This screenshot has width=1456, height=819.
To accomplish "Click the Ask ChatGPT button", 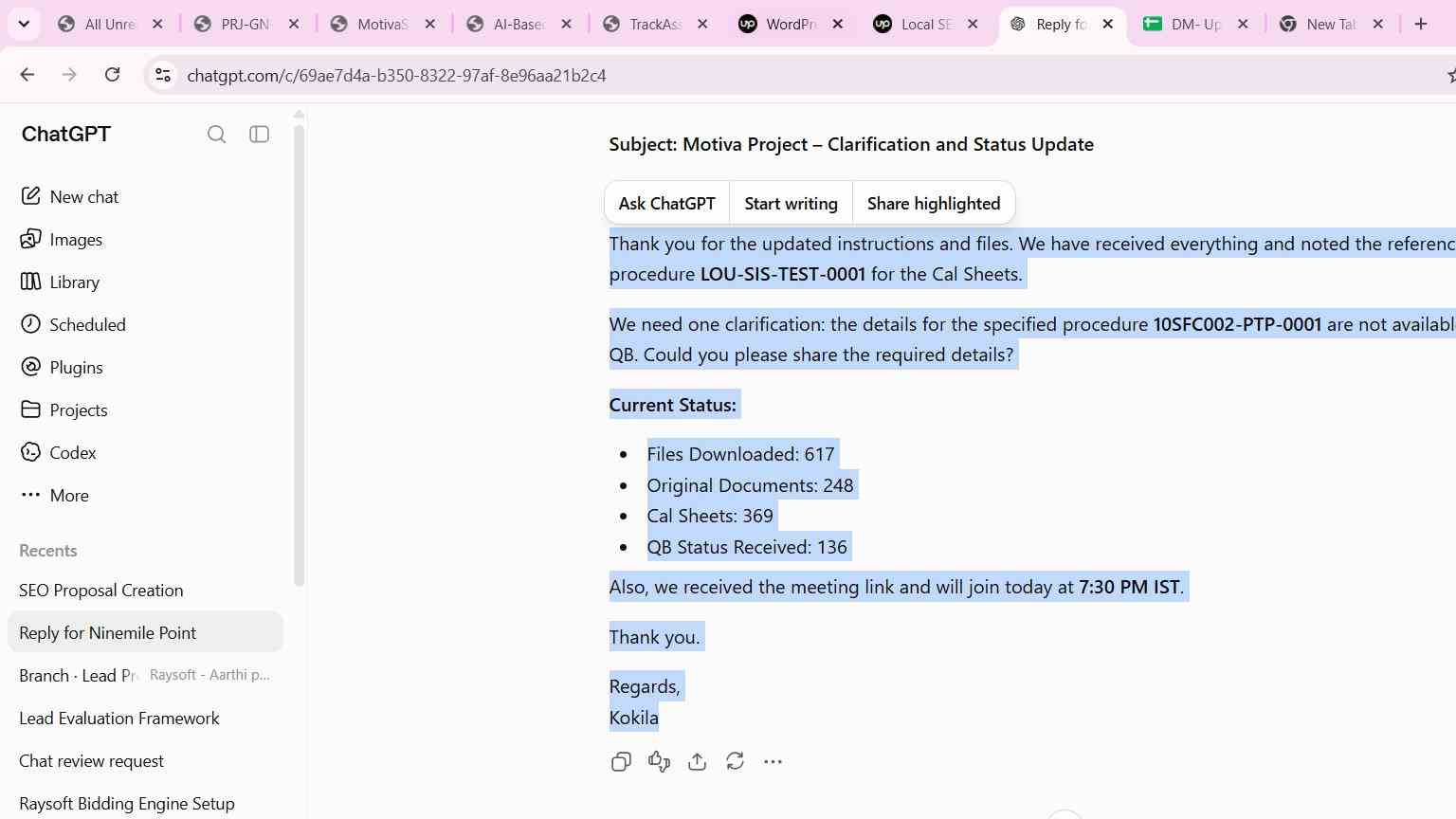I will coord(667,204).
